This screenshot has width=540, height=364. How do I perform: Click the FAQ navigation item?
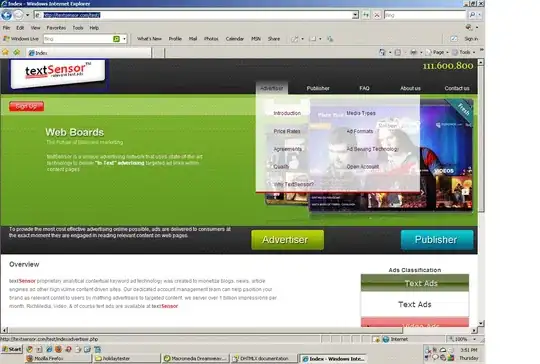click(364, 89)
